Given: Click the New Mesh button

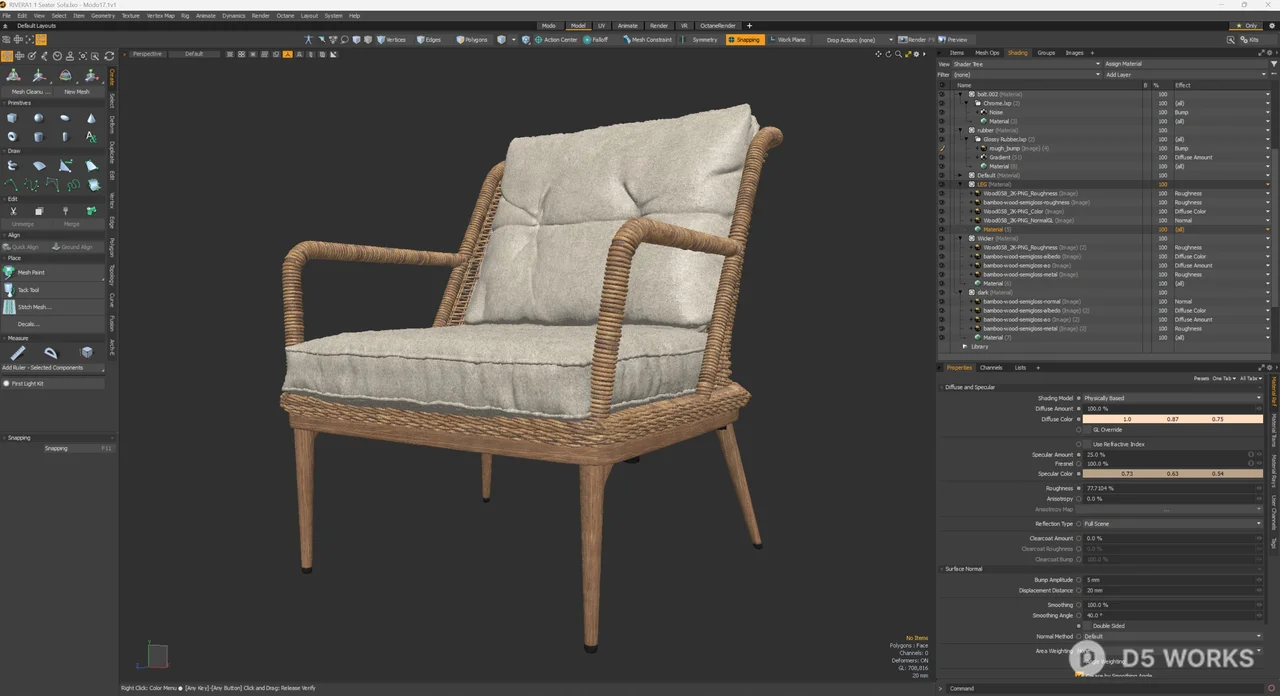Looking at the screenshot, I should (77, 91).
